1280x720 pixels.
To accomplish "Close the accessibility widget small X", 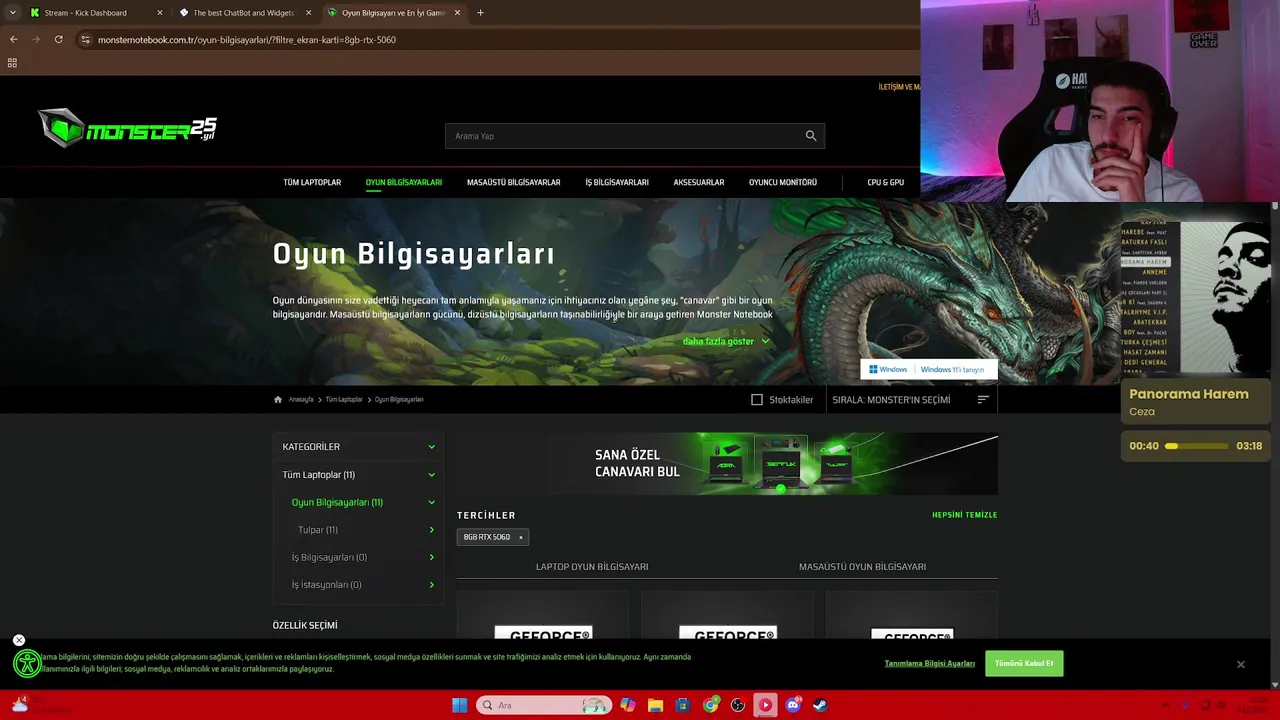I will [19, 640].
